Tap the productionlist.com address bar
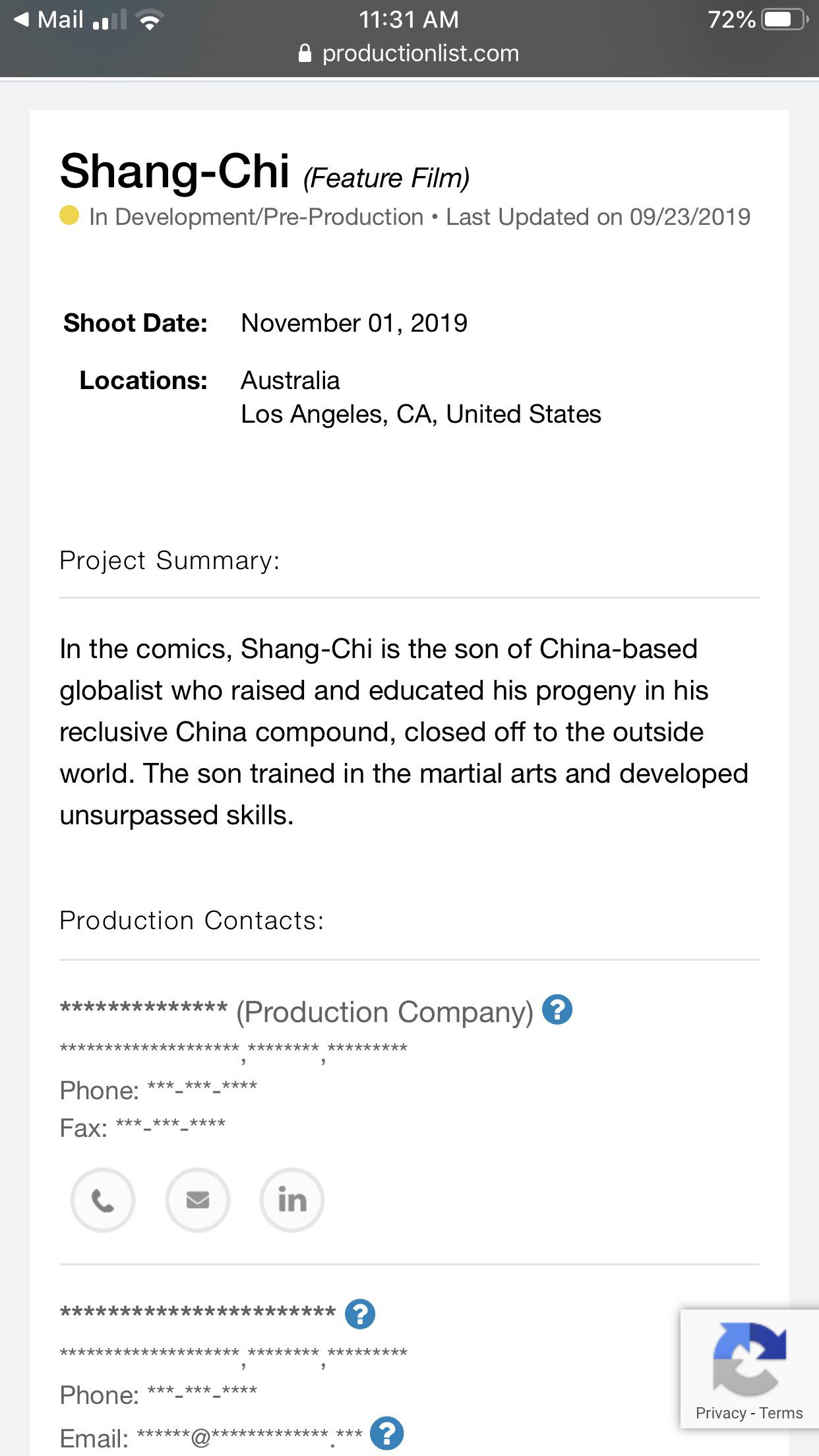 (x=409, y=53)
